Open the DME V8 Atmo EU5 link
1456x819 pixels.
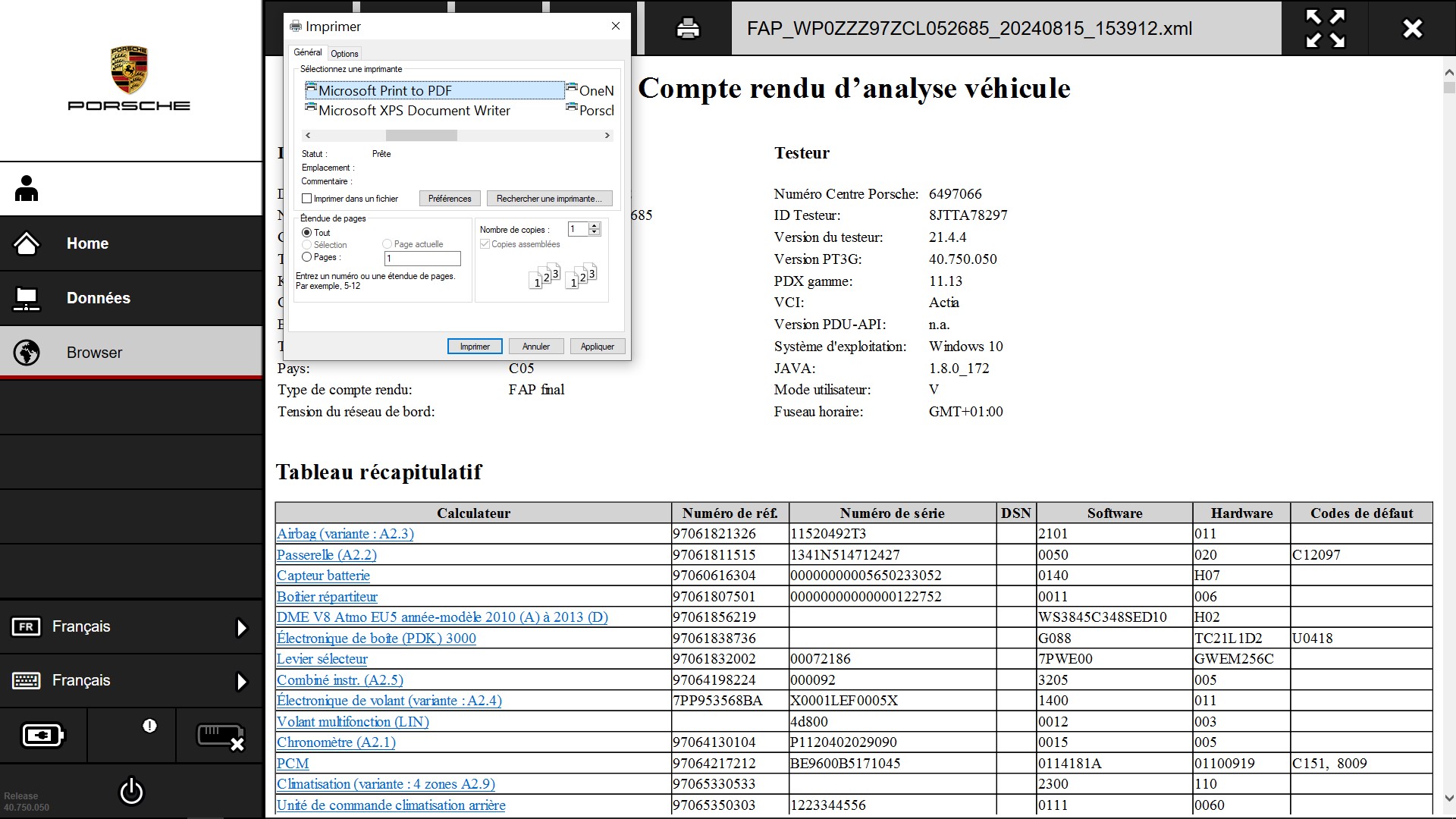pyautogui.click(x=442, y=617)
